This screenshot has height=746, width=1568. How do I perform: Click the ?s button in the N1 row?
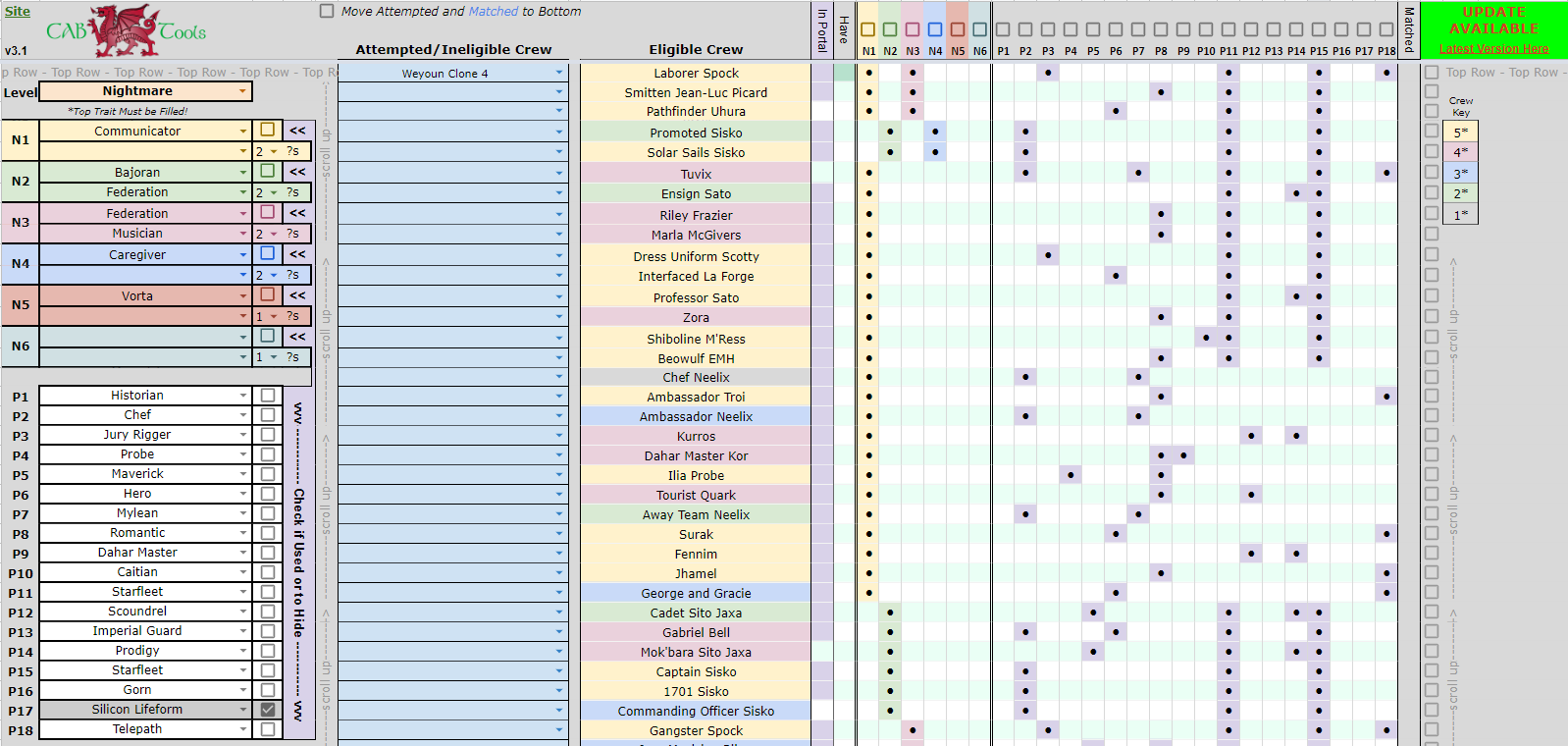(293, 151)
